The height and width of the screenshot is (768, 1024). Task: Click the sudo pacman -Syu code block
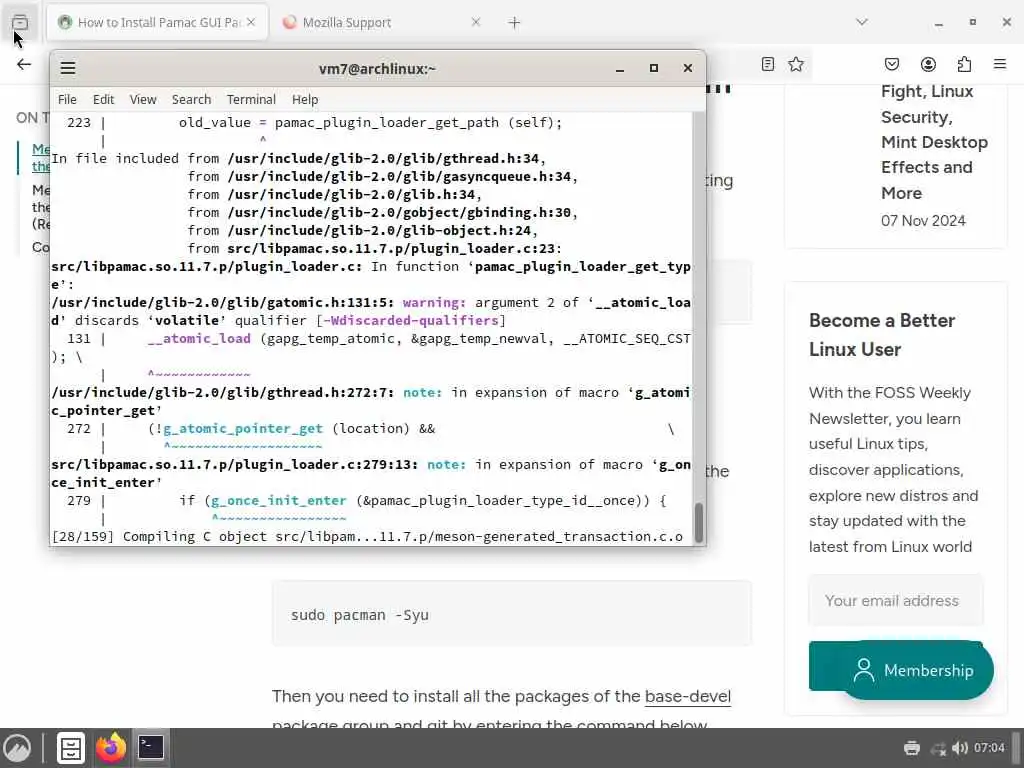pos(511,615)
